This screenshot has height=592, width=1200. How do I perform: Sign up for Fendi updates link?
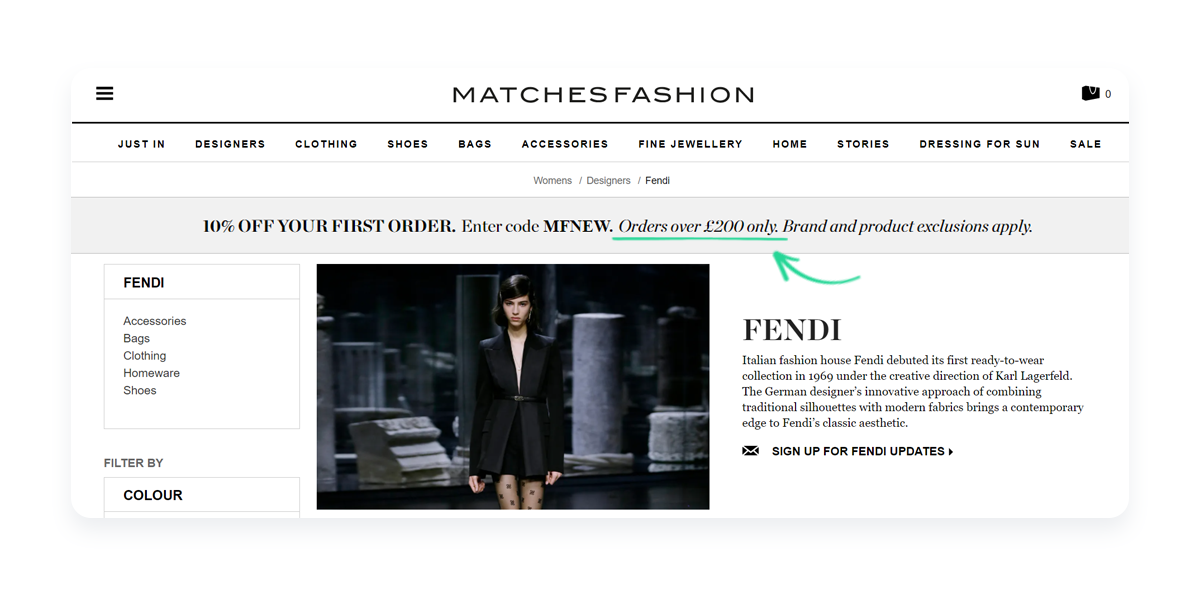(858, 452)
